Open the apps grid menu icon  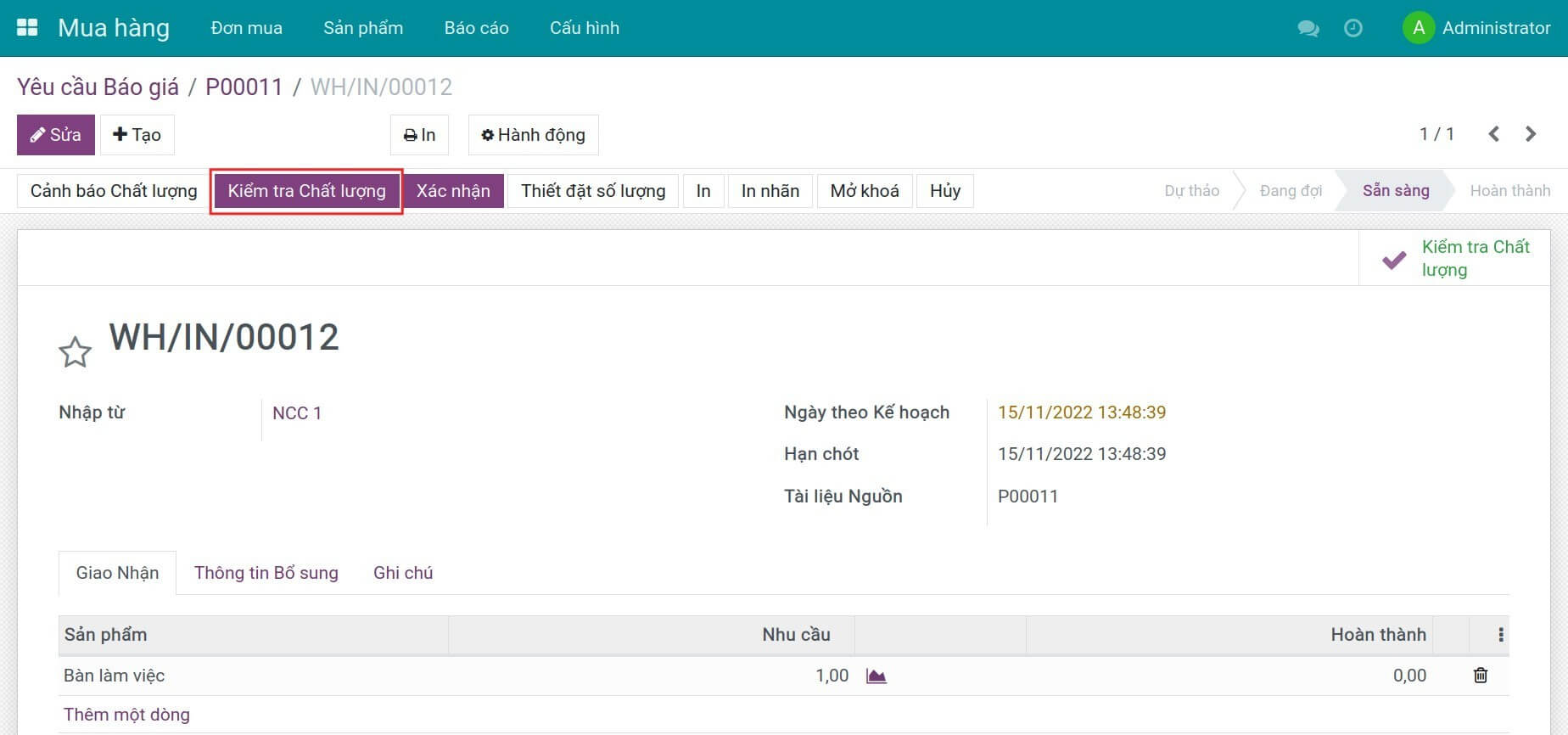[x=27, y=28]
